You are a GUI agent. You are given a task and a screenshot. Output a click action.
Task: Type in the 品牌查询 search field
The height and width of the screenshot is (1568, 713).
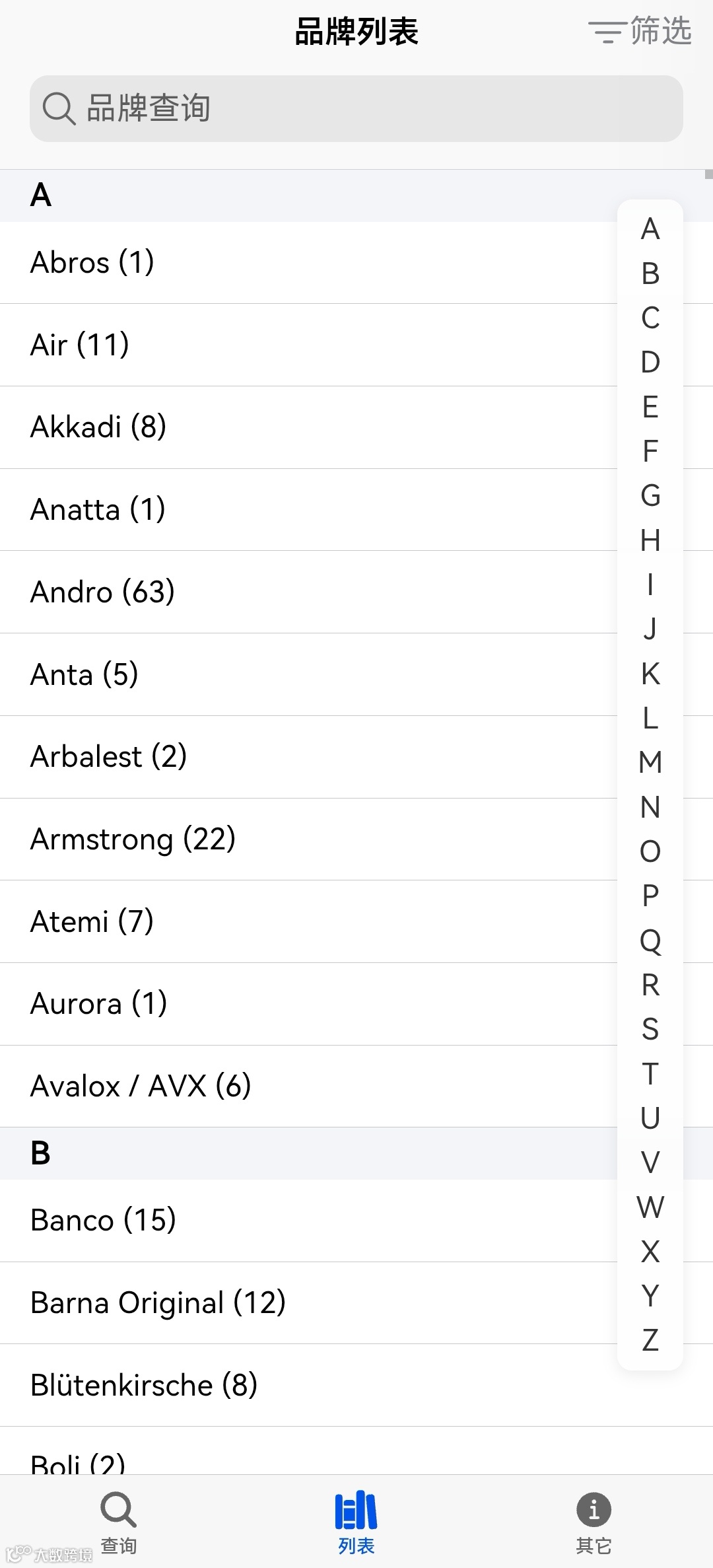(370, 108)
